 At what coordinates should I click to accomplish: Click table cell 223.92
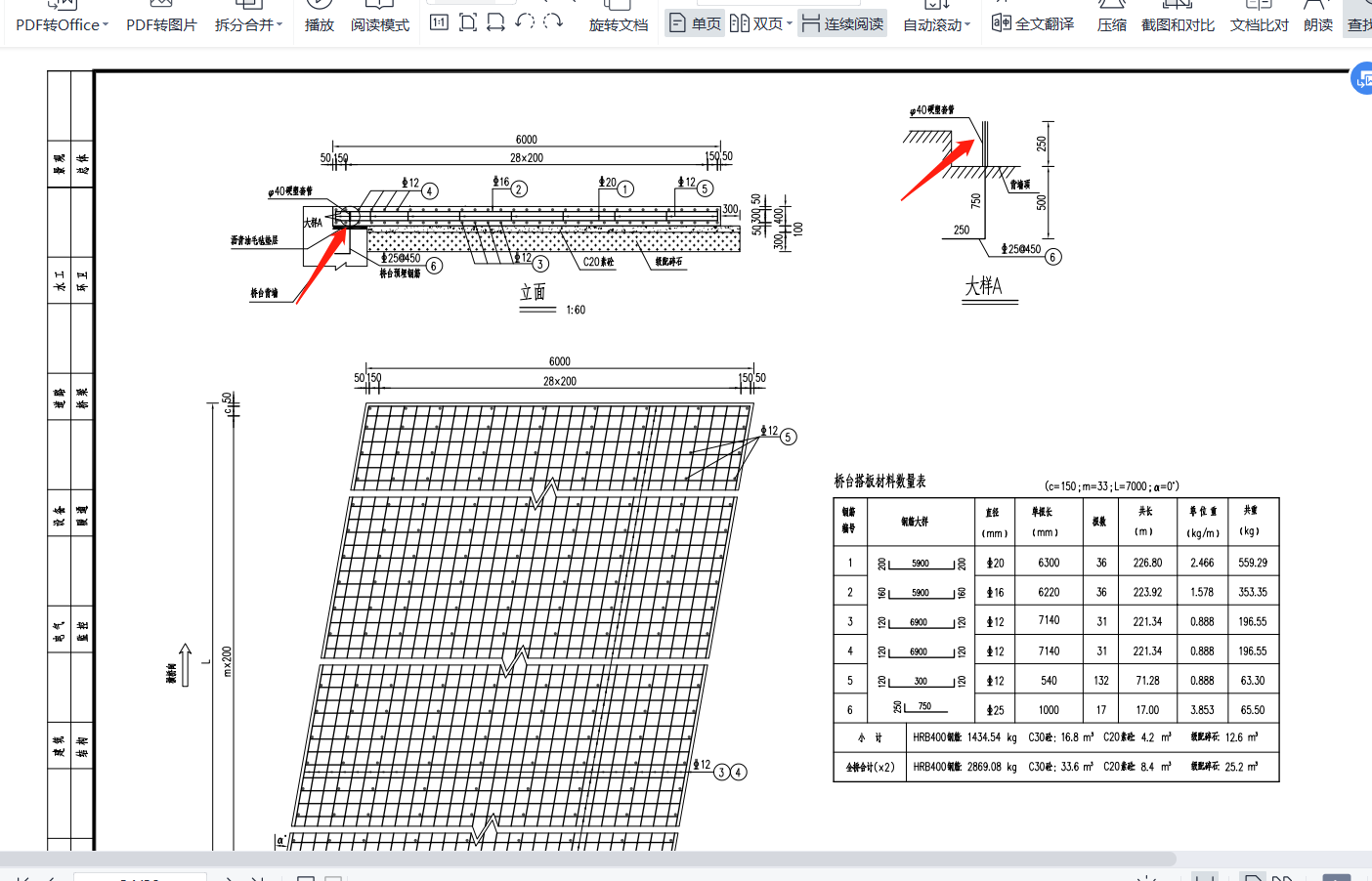1147,592
